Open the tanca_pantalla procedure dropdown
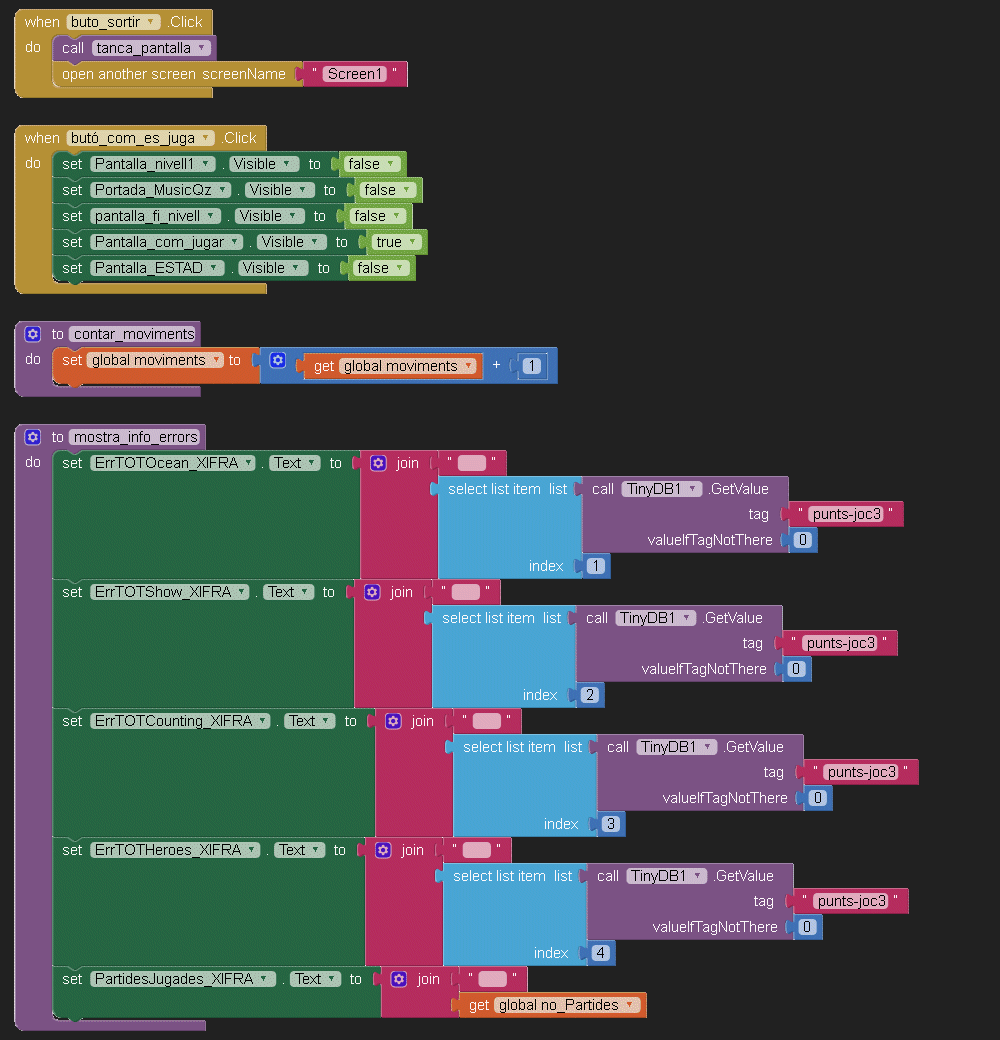Screen dimensions: 1000x1040 coord(201,48)
